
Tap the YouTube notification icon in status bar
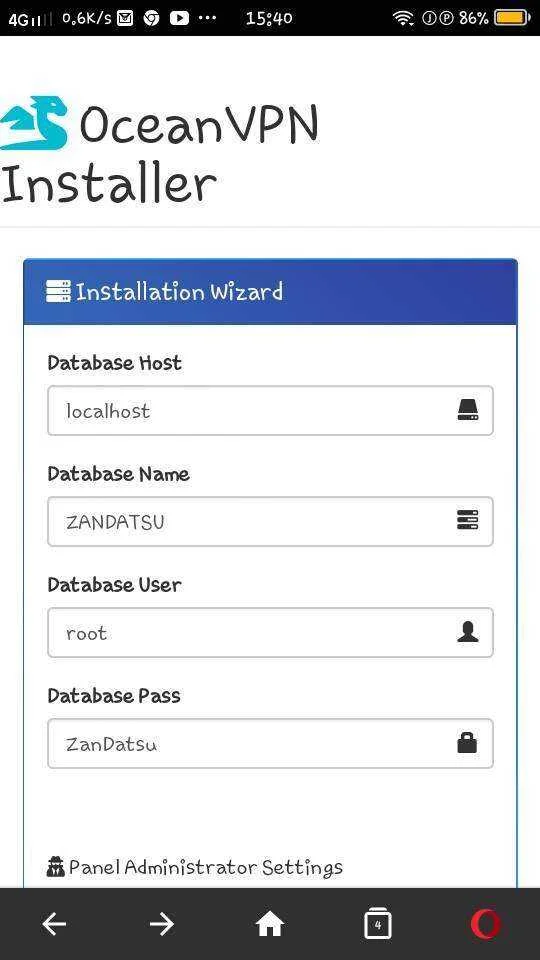[x=179, y=18]
